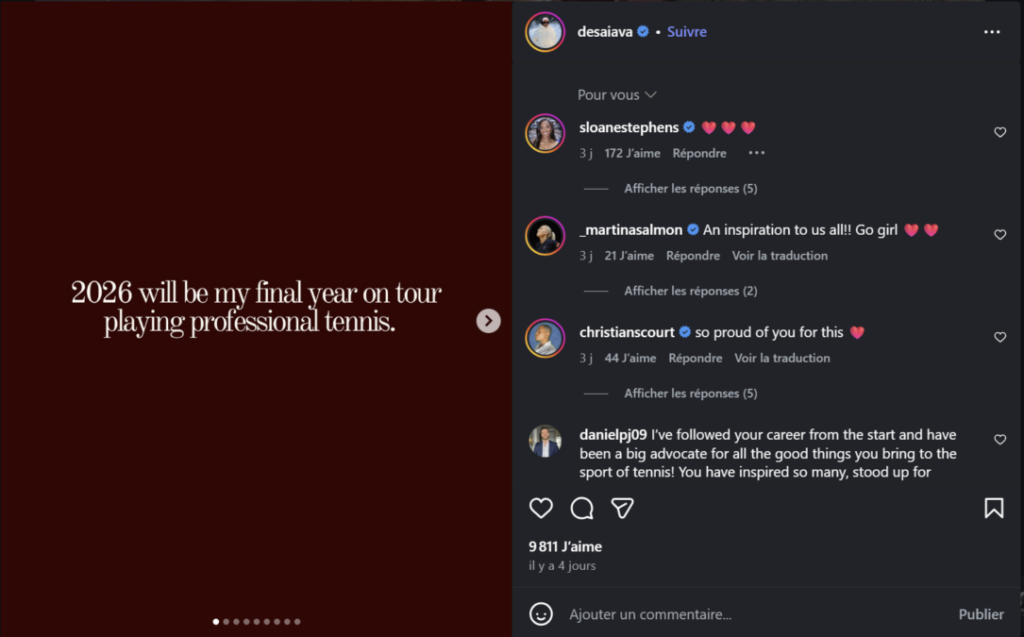1024x637 pixels.
Task: Open the emoji picker in the comment box
Action: 541,614
